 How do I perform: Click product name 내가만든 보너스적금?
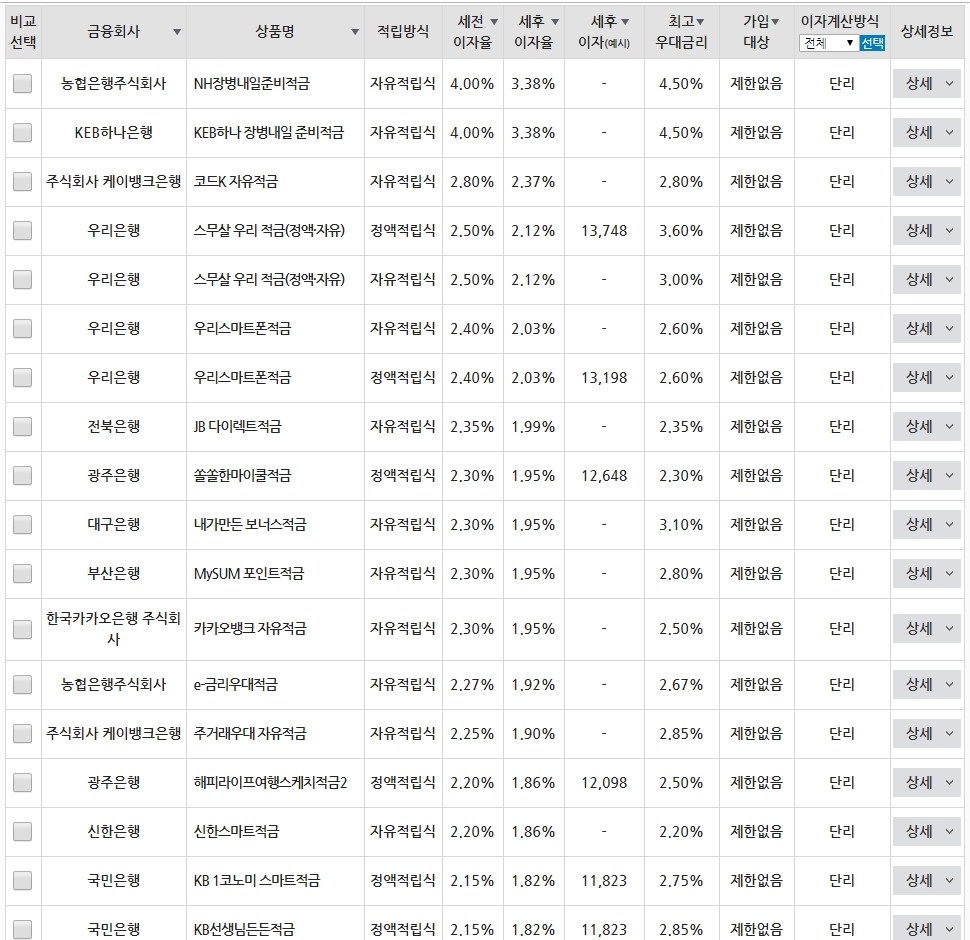(x=250, y=524)
